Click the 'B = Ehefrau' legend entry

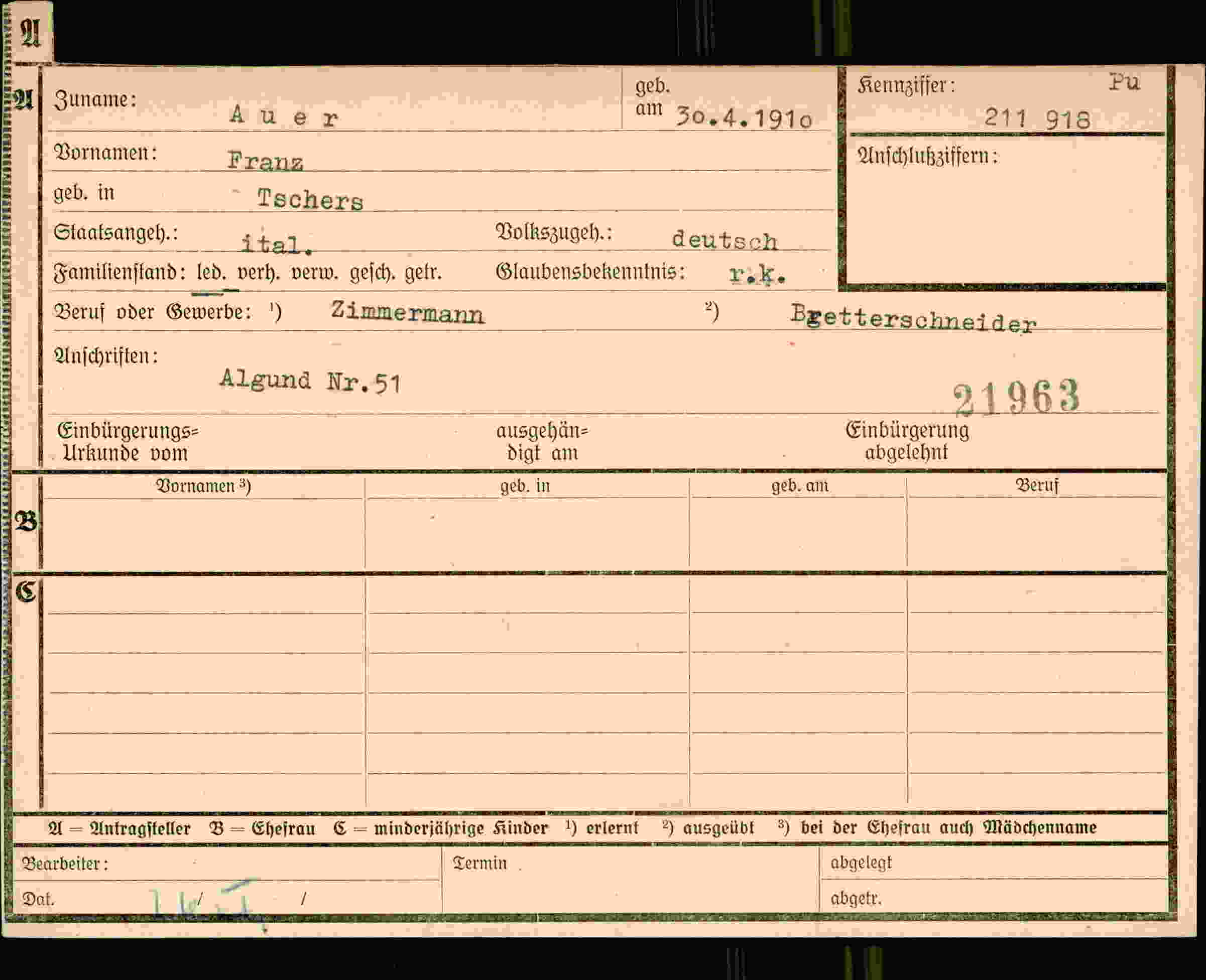coord(262,829)
